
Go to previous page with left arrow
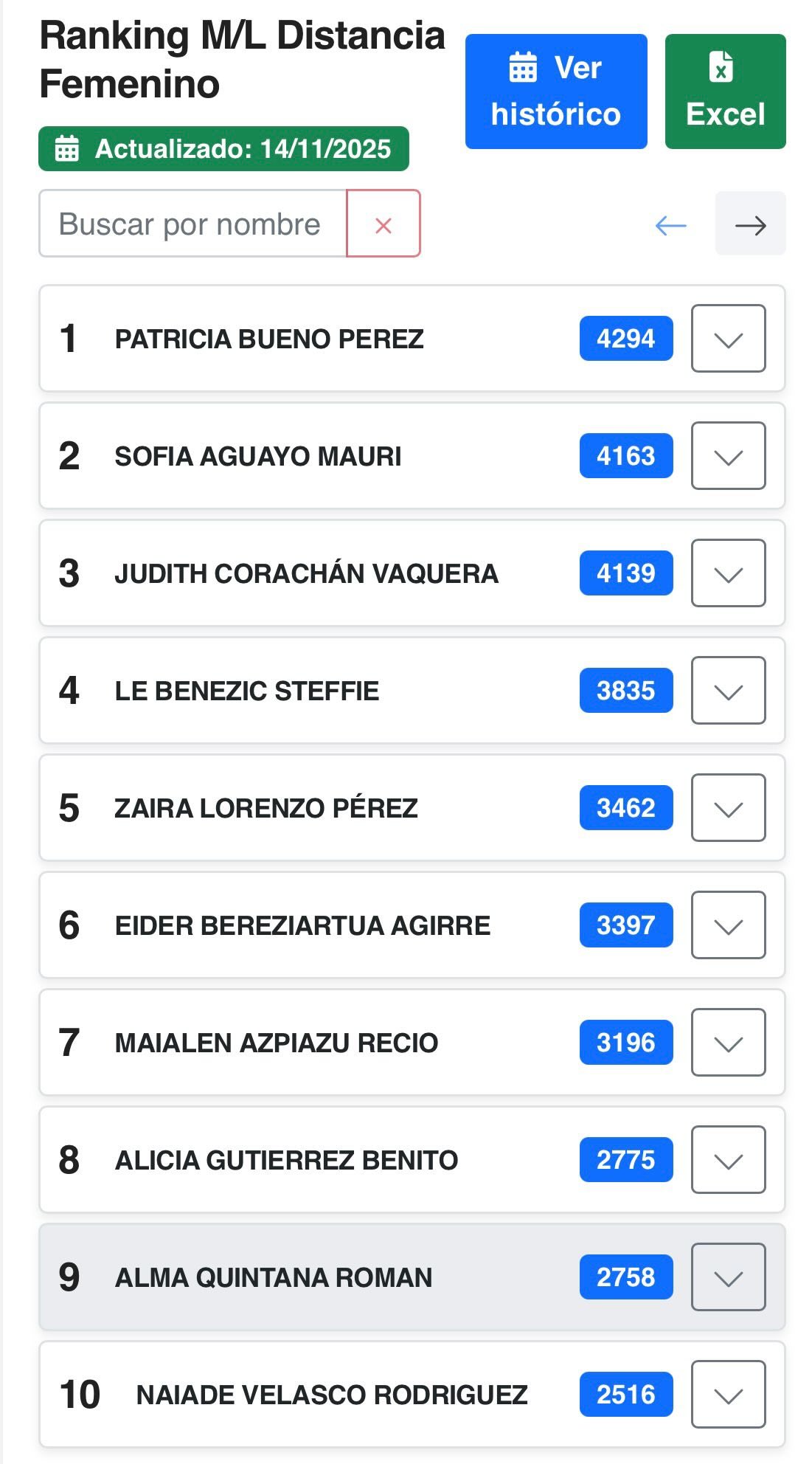(x=670, y=225)
